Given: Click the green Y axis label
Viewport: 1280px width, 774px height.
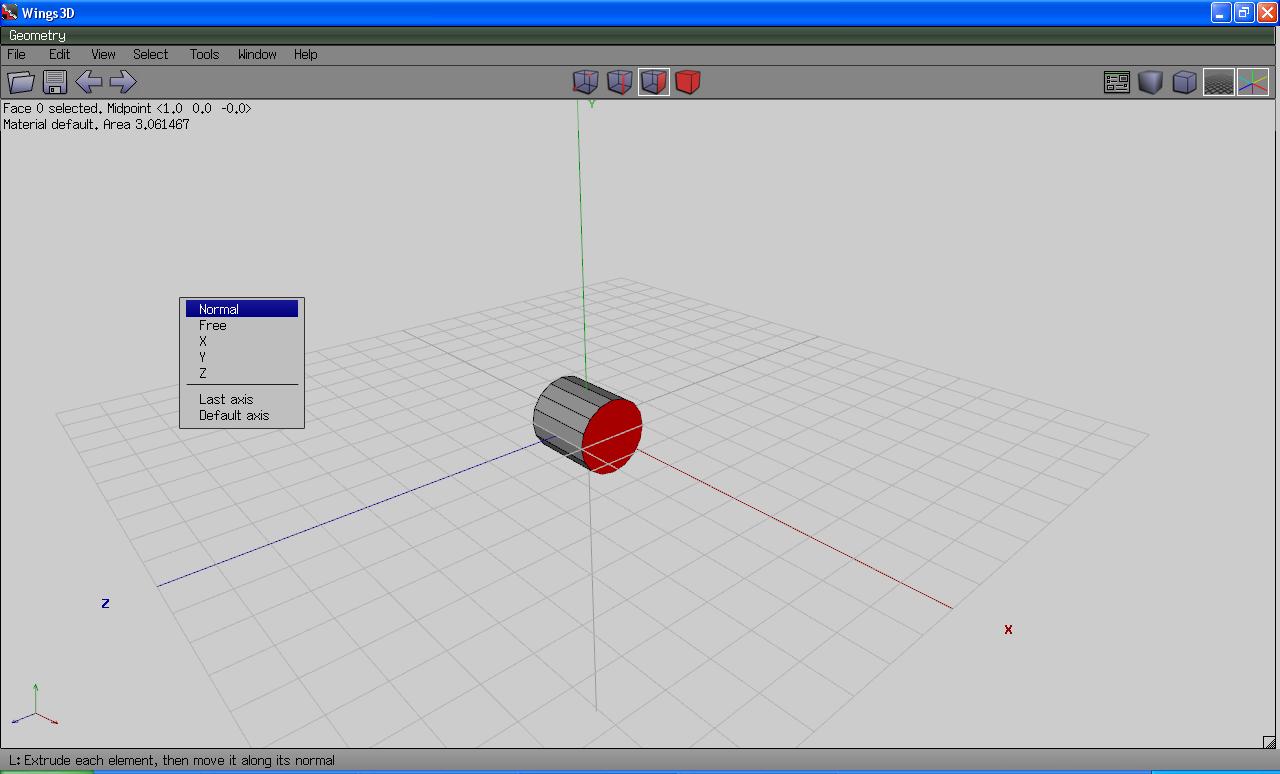Looking at the screenshot, I should (x=591, y=103).
